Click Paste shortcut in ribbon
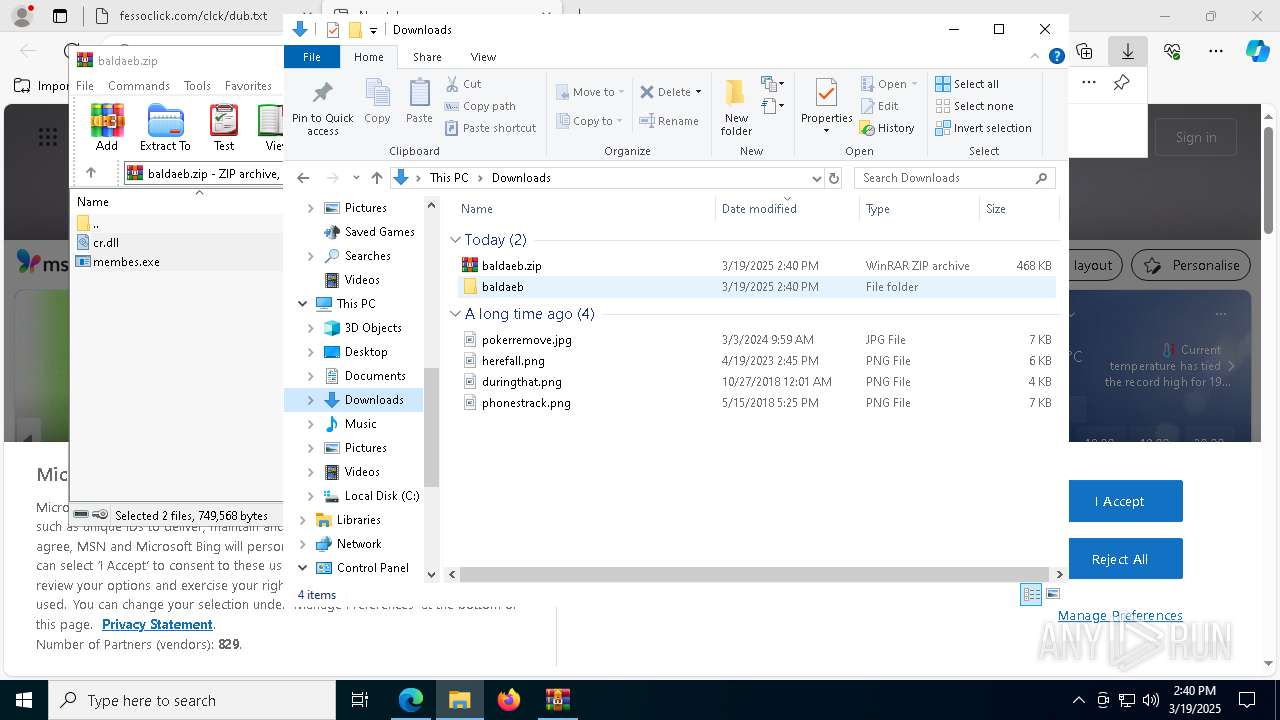 click(x=491, y=128)
